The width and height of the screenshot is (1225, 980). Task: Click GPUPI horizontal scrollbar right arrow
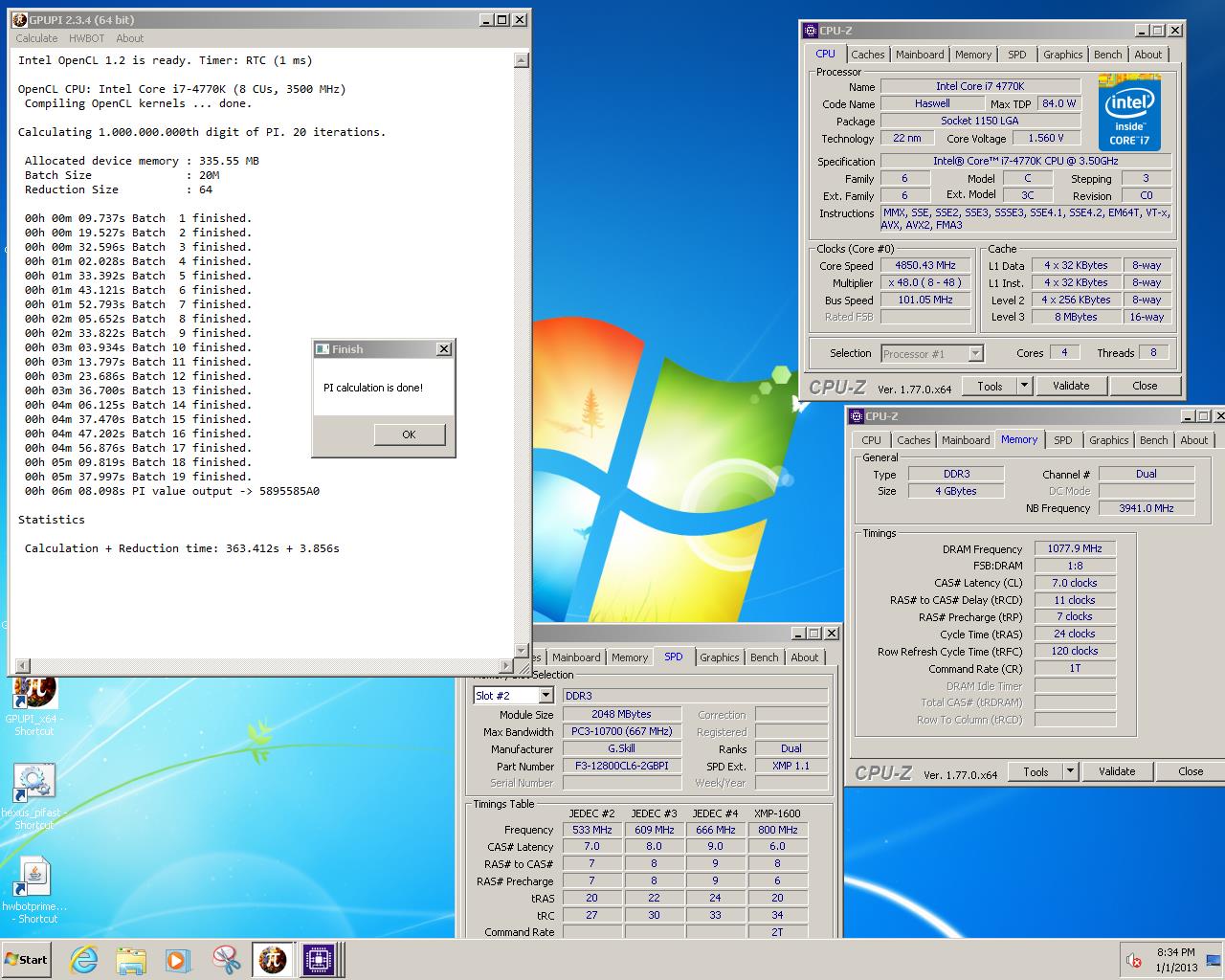[506, 665]
